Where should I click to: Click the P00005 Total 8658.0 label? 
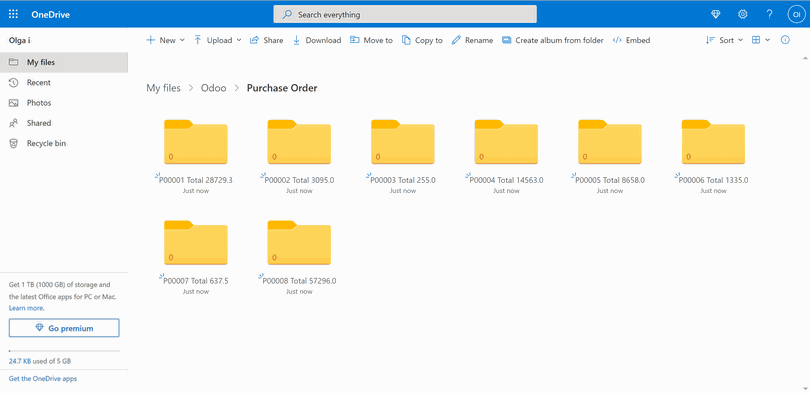pos(610,180)
